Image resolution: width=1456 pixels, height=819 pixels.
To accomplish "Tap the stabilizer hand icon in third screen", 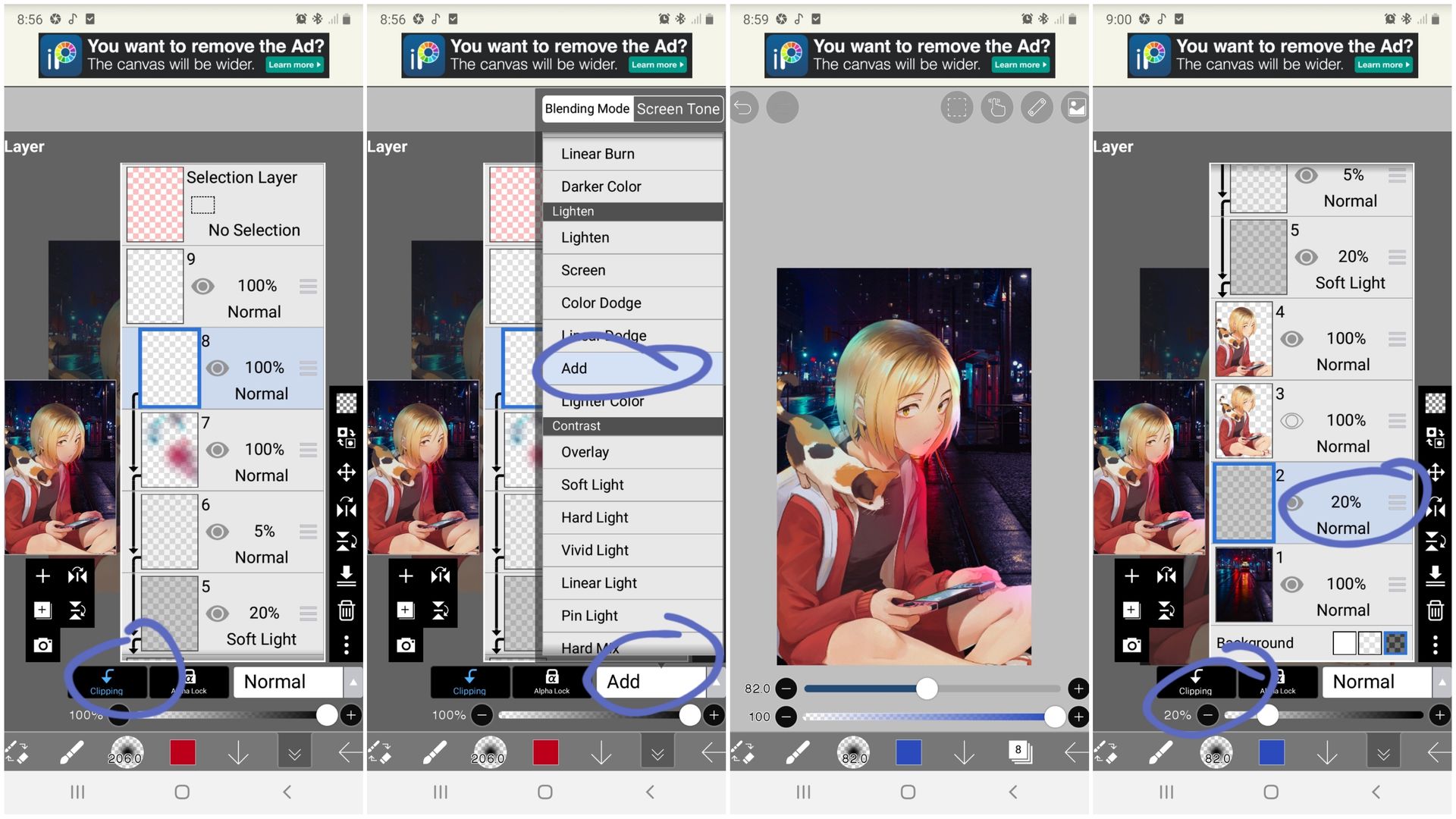I will click(x=997, y=108).
